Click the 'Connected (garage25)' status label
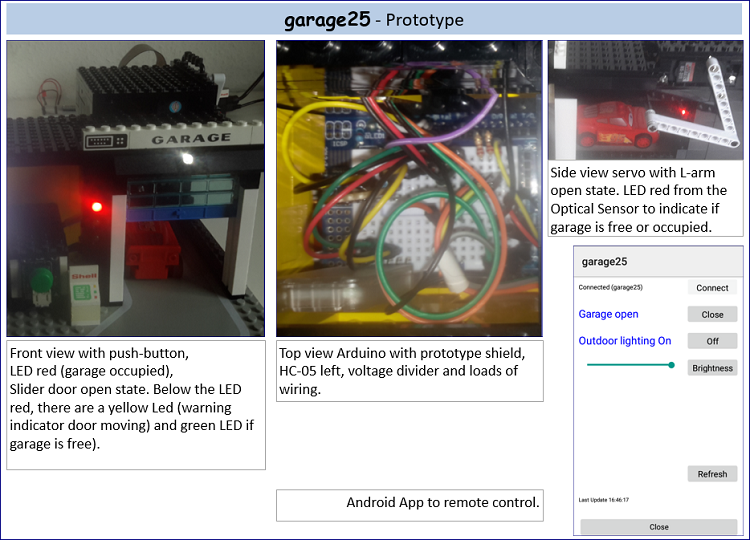 coord(610,287)
